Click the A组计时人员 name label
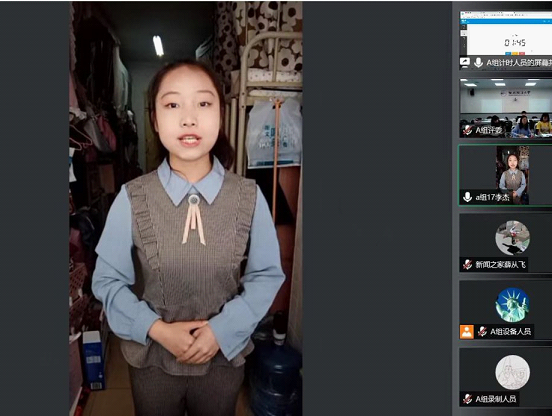Image resolution: width=552 pixels, height=416 pixels. click(x=519, y=63)
